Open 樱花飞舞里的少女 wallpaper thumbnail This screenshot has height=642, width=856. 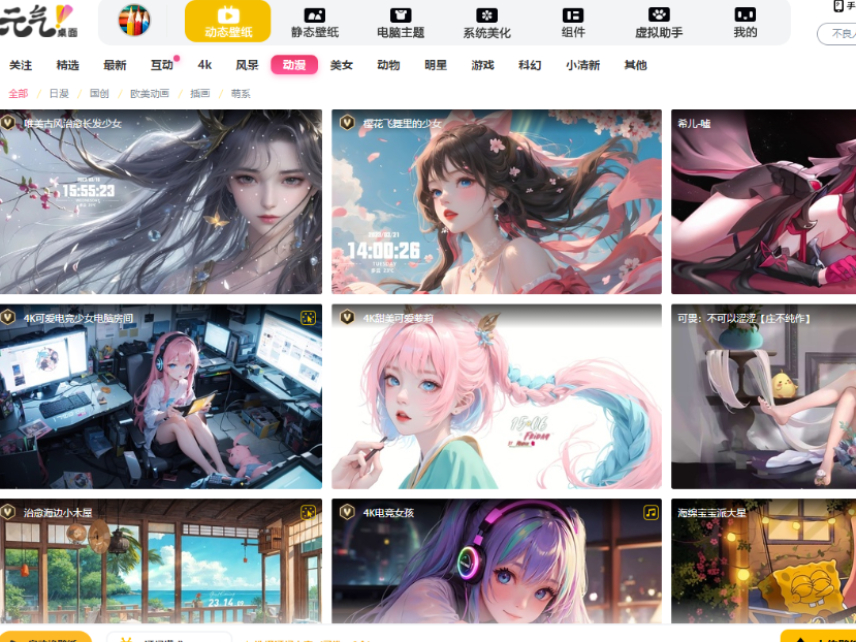(497, 201)
